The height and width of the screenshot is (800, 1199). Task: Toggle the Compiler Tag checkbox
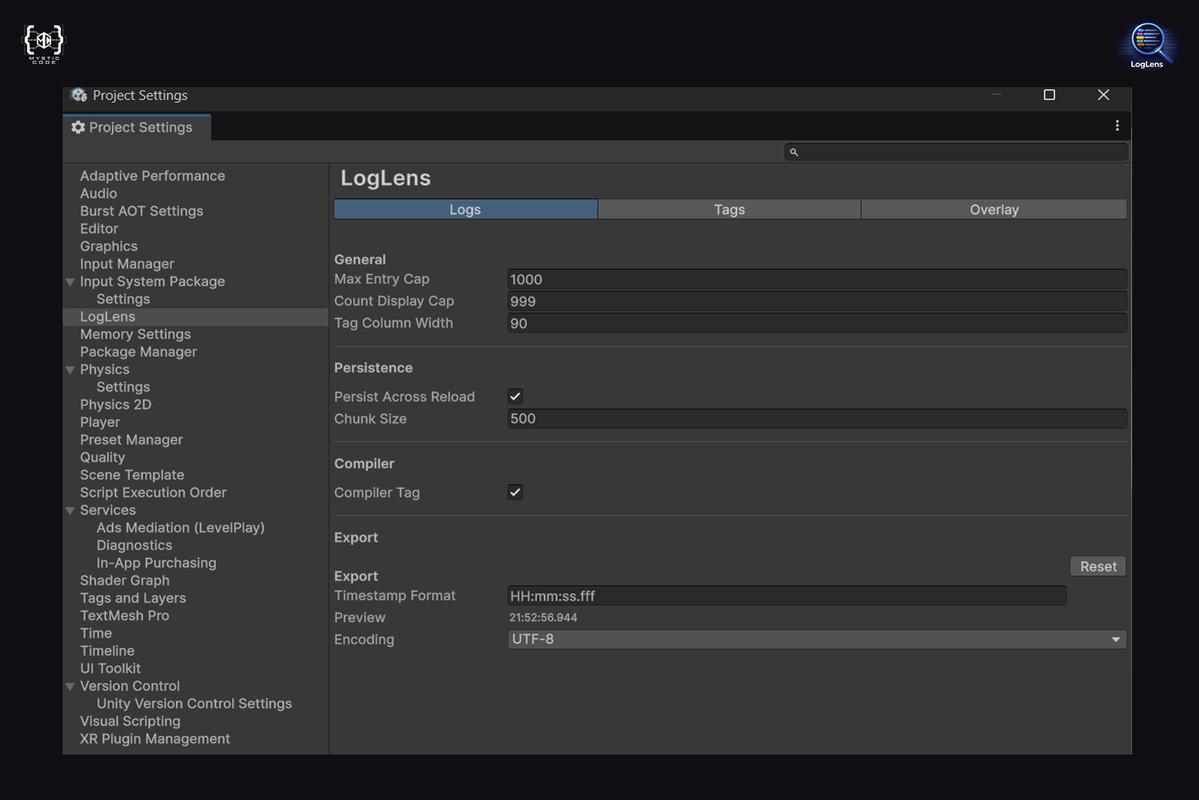click(515, 492)
